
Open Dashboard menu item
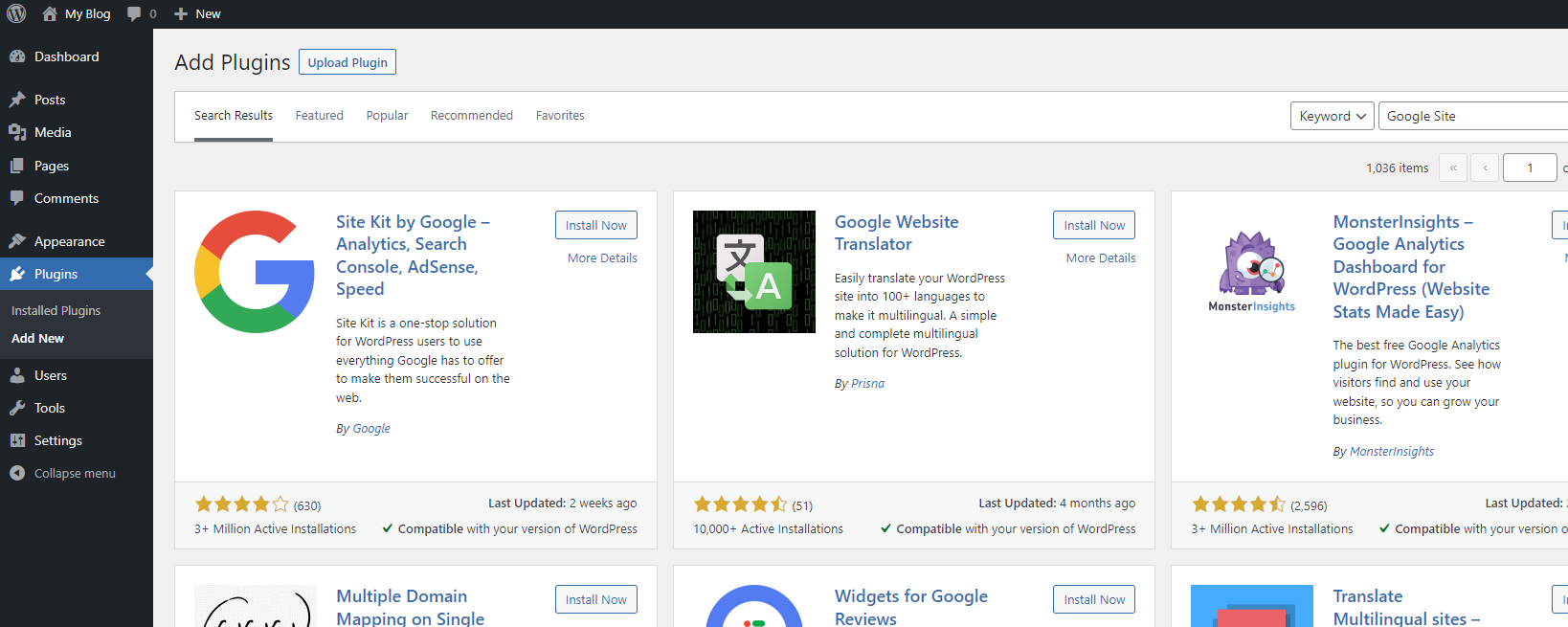[x=77, y=56]
